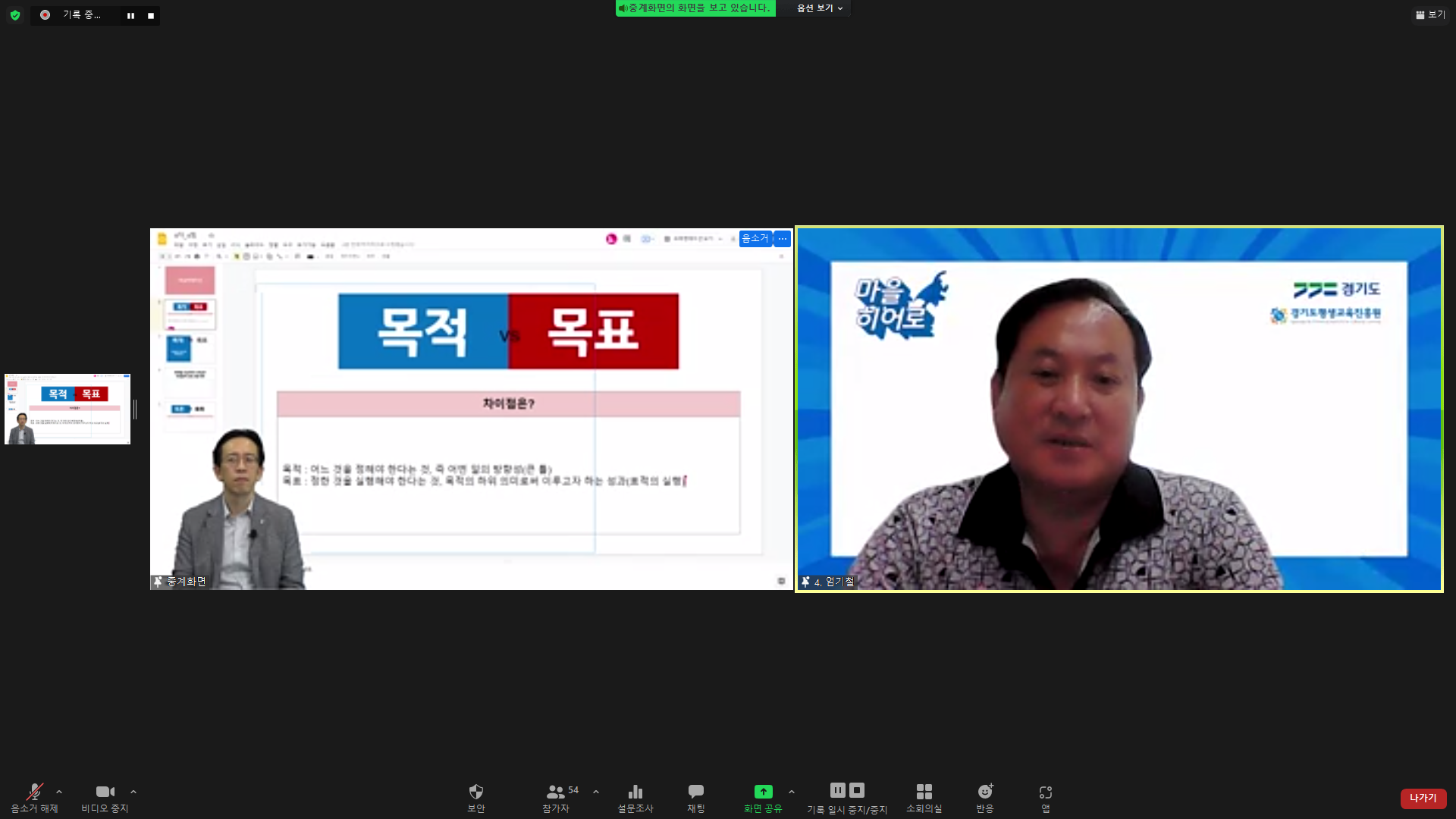Screen dimensions: 1456x819
Task: Click the blue Mute button on shared screen
Action: pos(755,238)
